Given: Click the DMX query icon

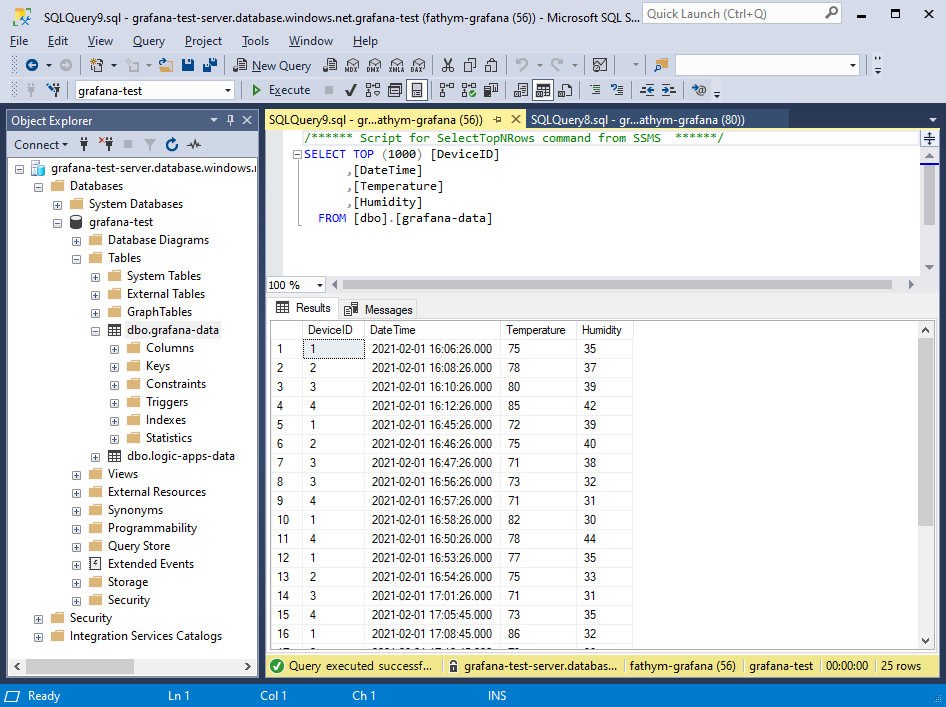Looking at the screenshot, I should (374, 65).
